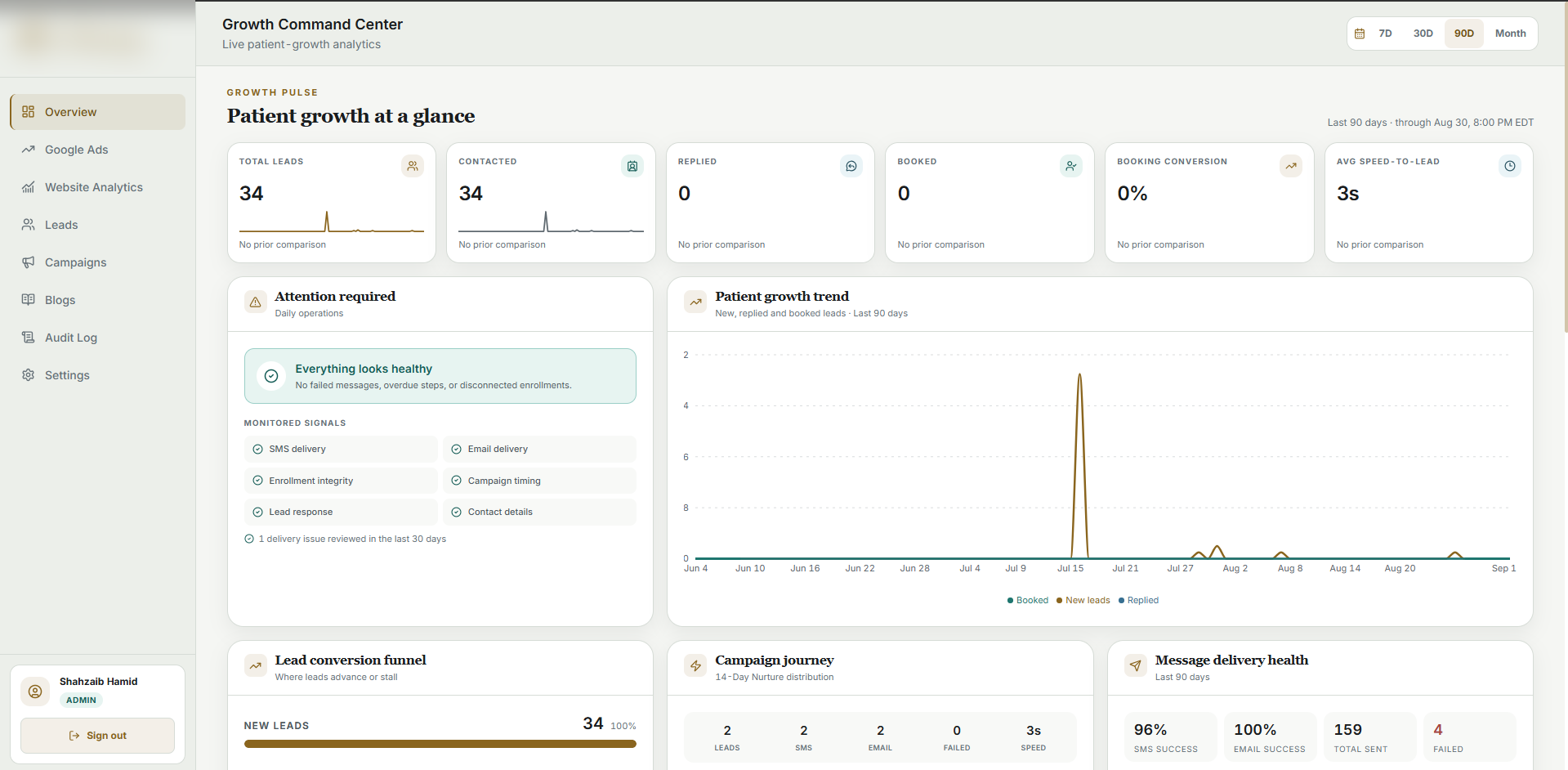Click the Last 90 days timestamp text

point(1430,123)
